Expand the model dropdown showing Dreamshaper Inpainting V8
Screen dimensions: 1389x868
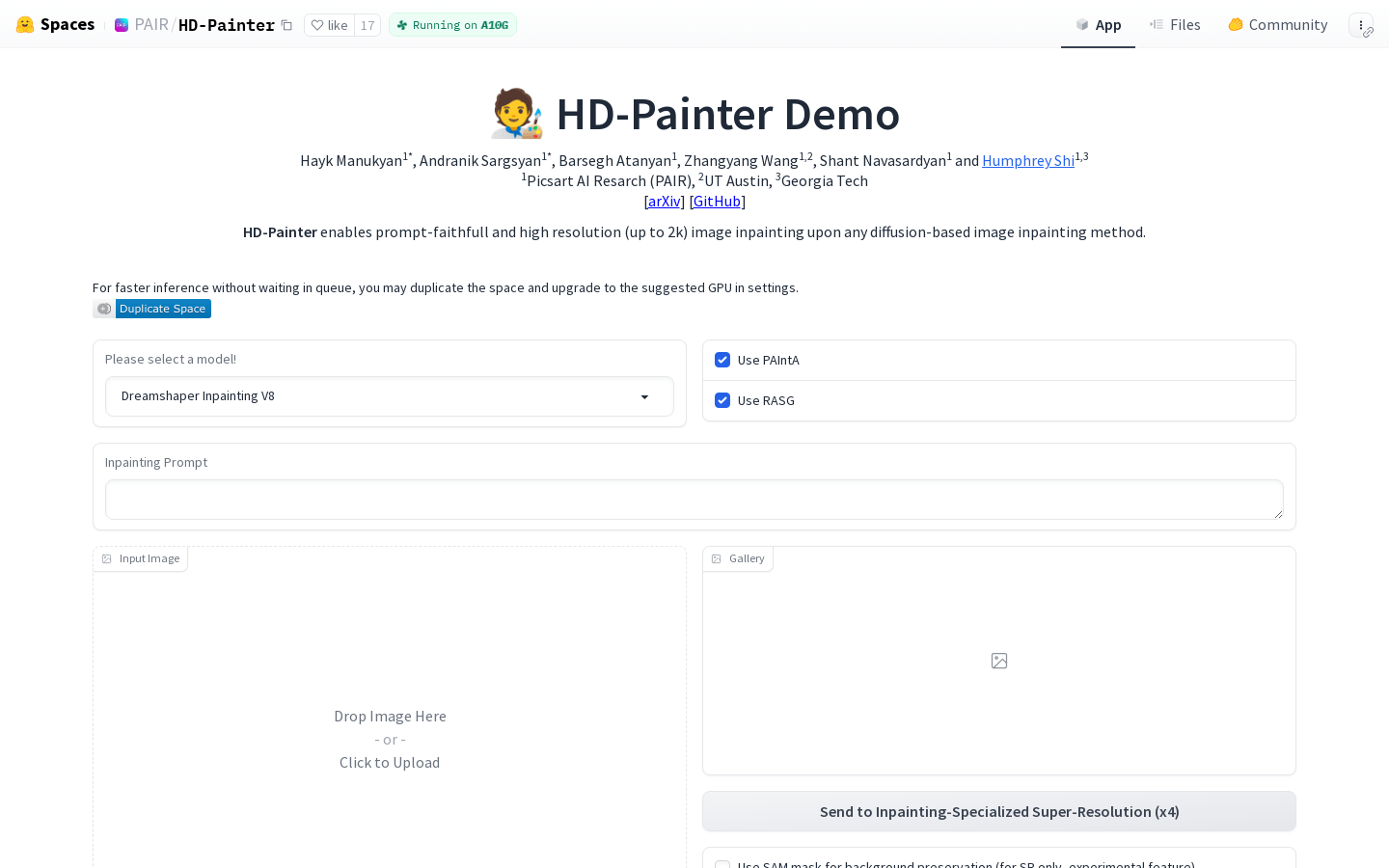(x=390, y=396)
